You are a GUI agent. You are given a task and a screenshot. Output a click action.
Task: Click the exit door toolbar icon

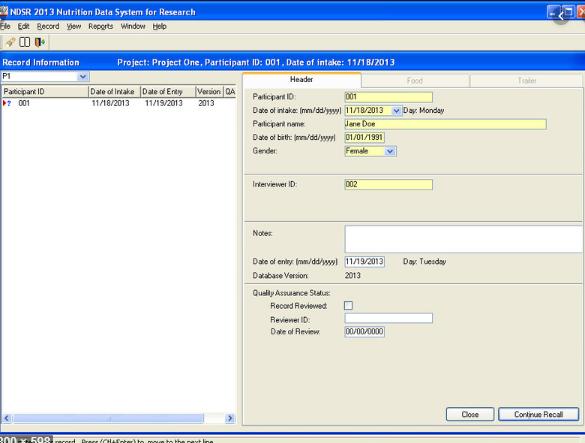pyautogui.click(x=40, y=42)
